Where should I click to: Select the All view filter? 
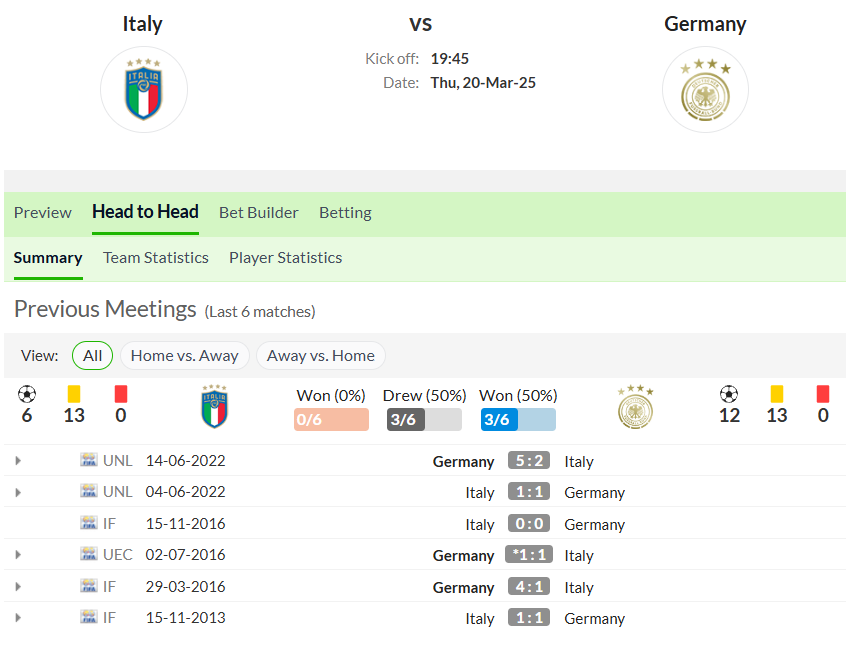(x=92, y=355)
